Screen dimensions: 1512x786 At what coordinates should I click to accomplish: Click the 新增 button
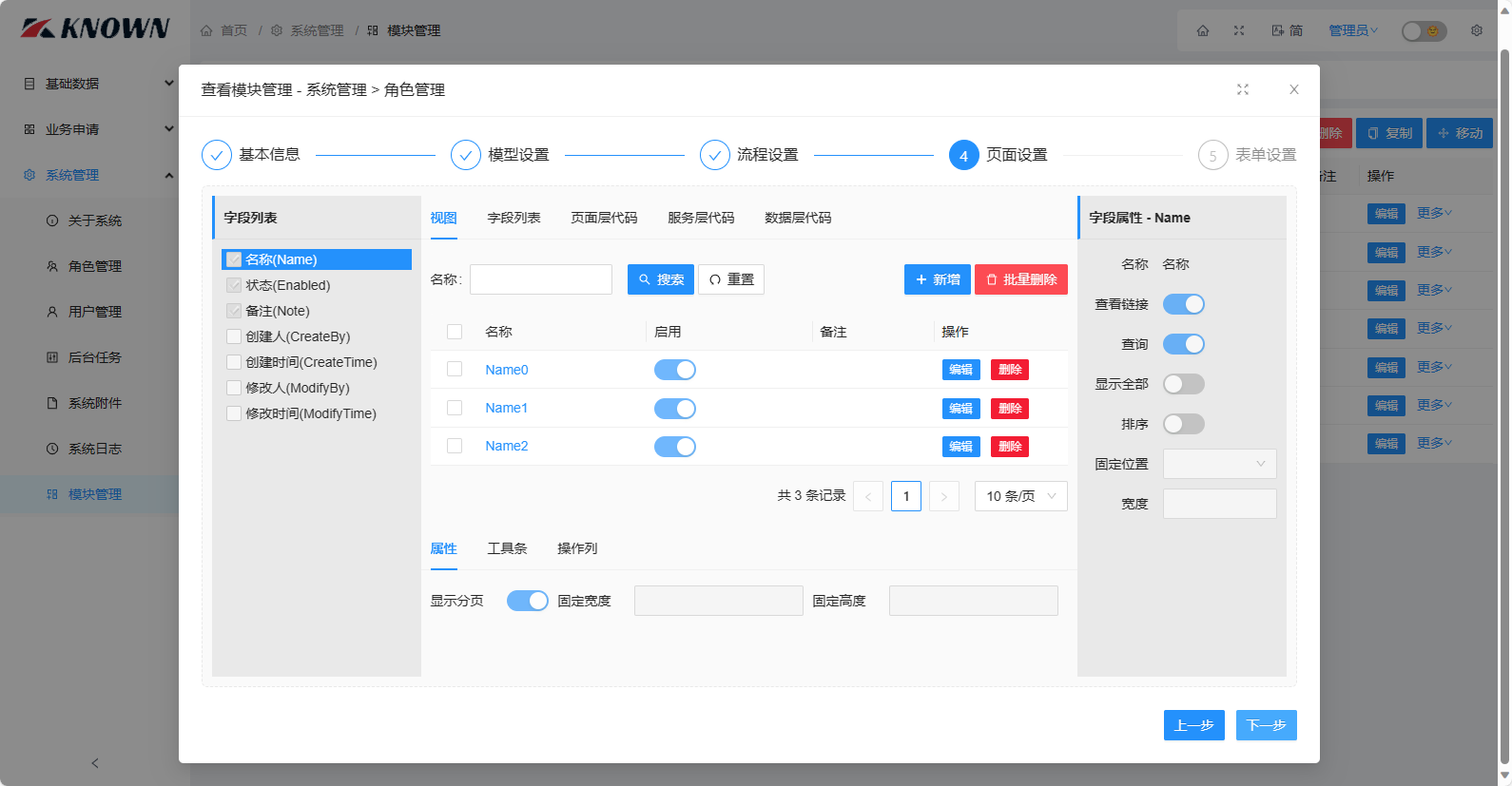[x=937, y=279]
